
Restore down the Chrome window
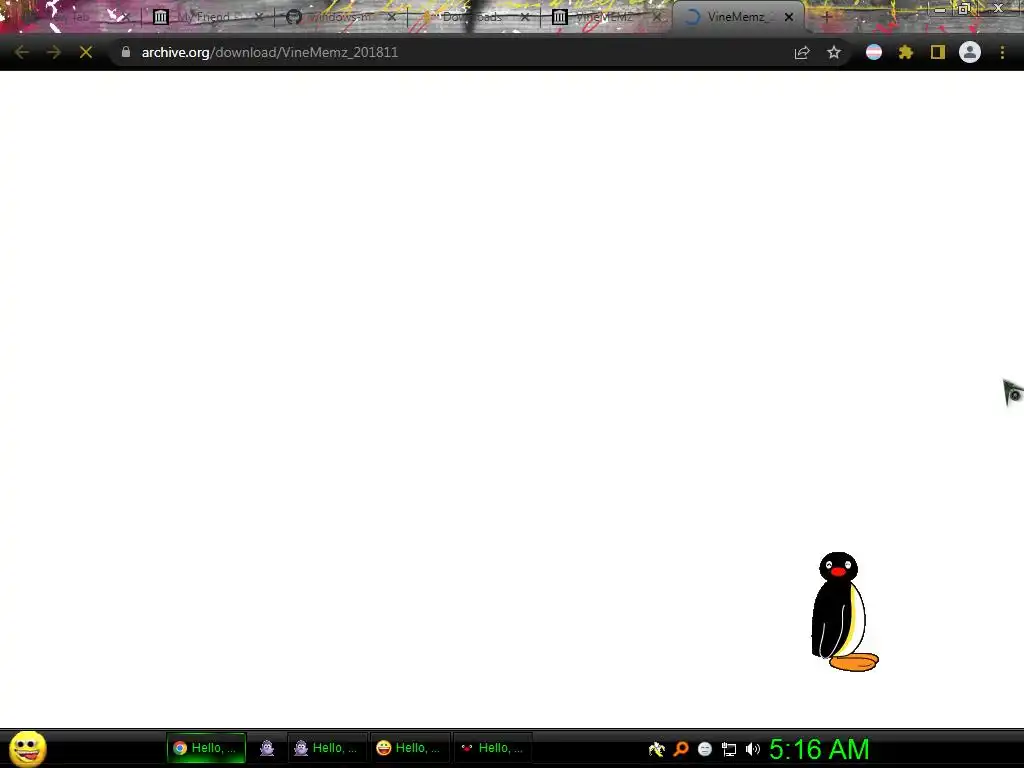click(x=964, y=9)
